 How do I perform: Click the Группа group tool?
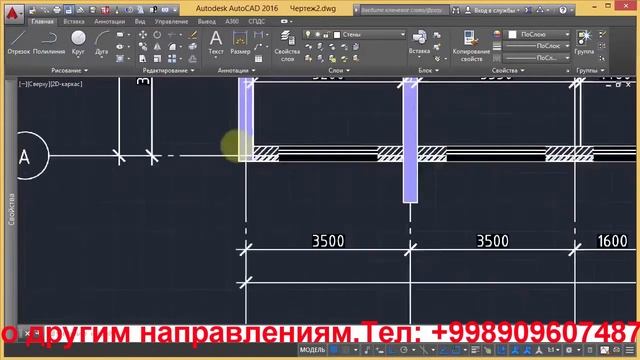(584, 42)
